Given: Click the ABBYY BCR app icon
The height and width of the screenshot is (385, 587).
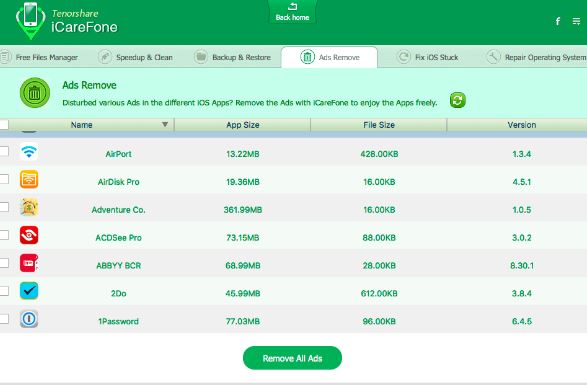Looking at the screenshot, I should [29, 263].
